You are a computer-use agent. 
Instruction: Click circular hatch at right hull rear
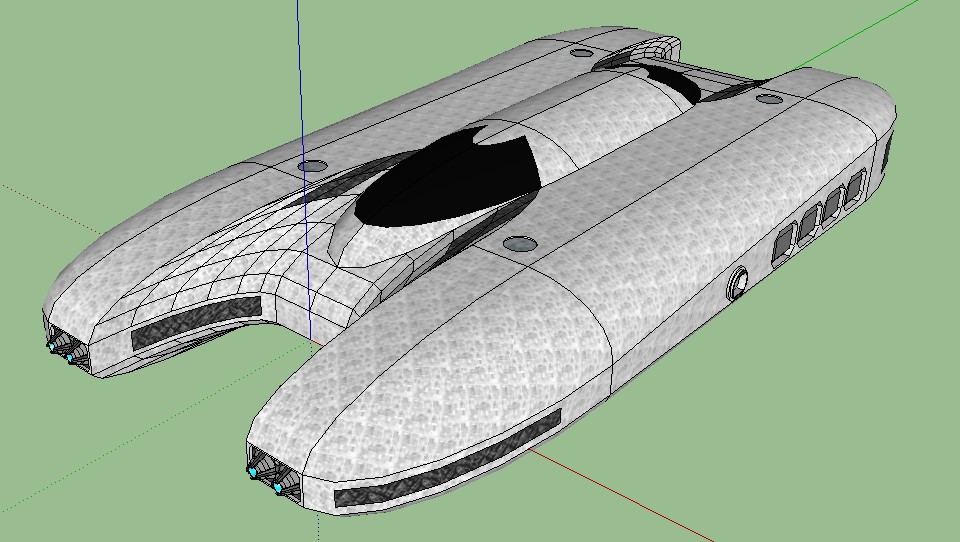tap(768, 98)
